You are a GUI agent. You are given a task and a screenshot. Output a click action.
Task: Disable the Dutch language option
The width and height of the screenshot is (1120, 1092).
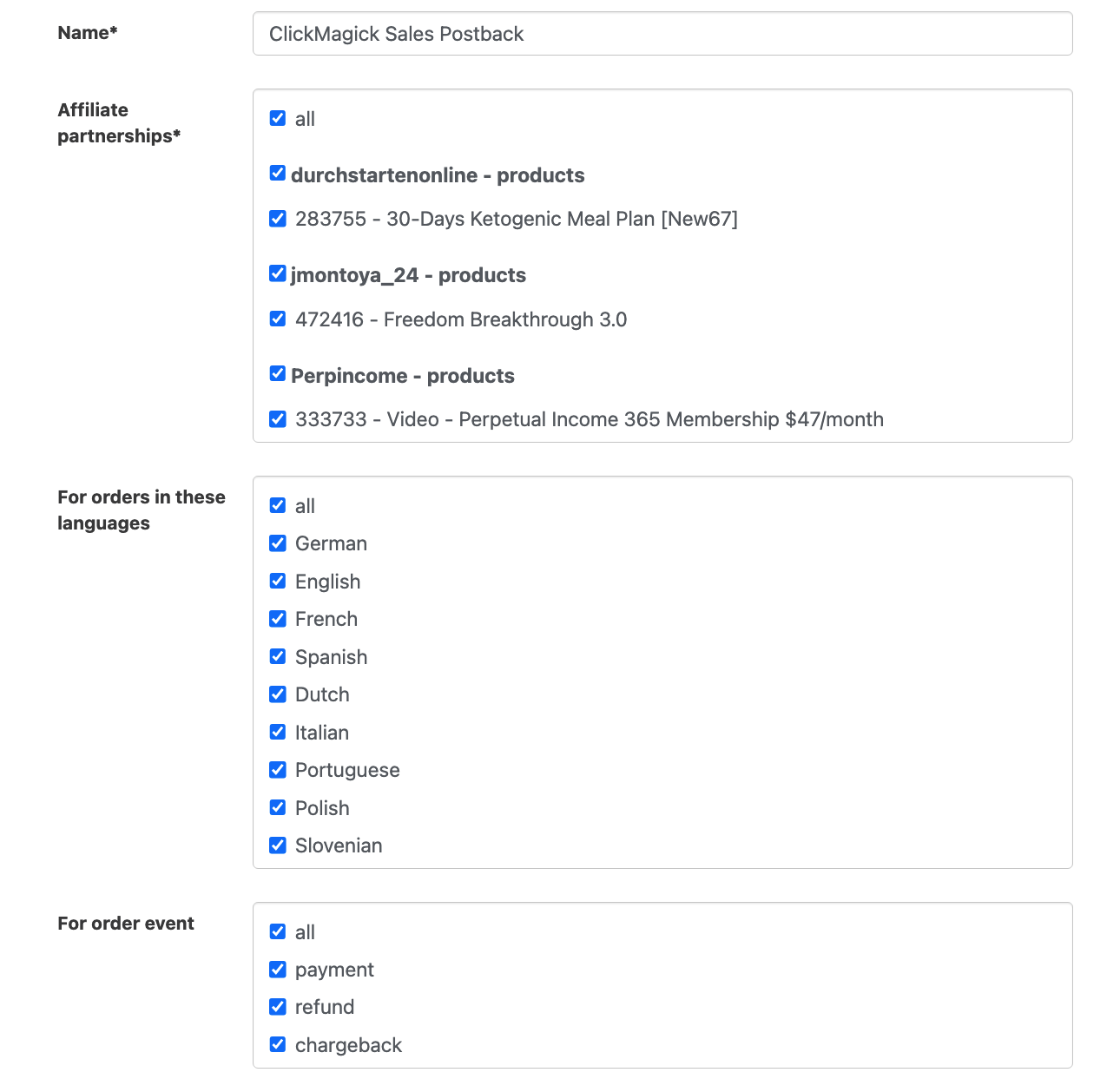point(278,694)
